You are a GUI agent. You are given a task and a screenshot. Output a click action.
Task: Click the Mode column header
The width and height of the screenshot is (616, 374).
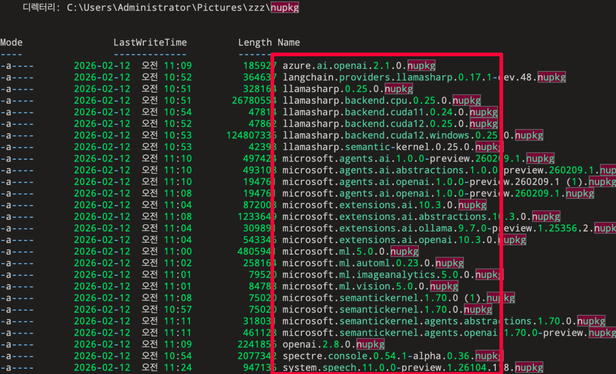[x=11, y=42]
